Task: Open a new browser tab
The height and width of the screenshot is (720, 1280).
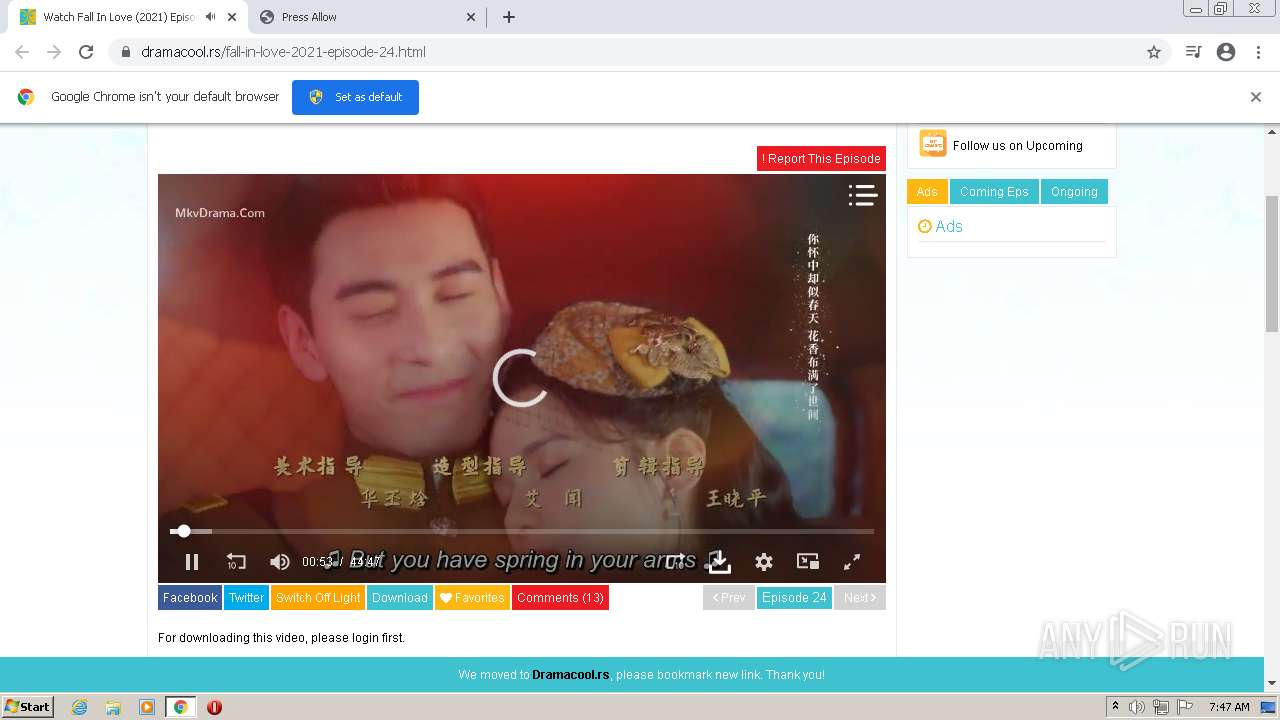Action: (x=509, y=17)
